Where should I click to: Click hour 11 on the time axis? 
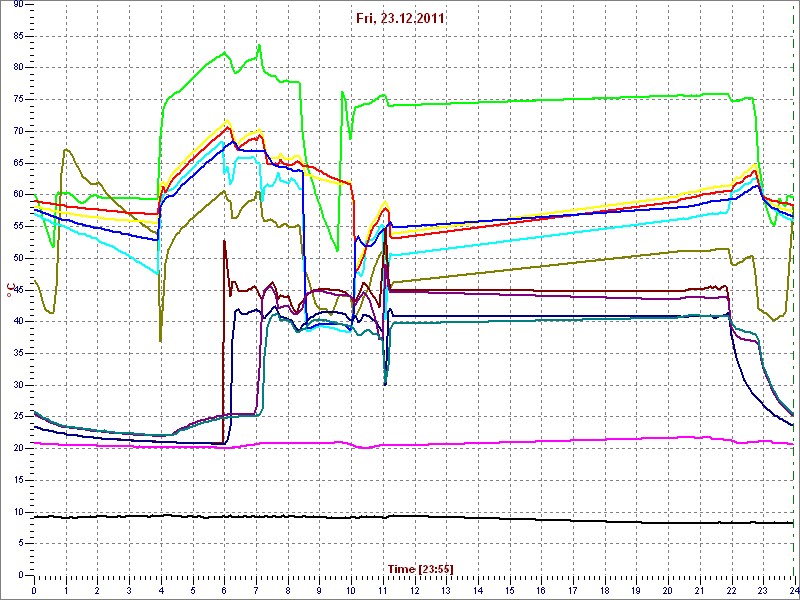click(x=383, y=589)
